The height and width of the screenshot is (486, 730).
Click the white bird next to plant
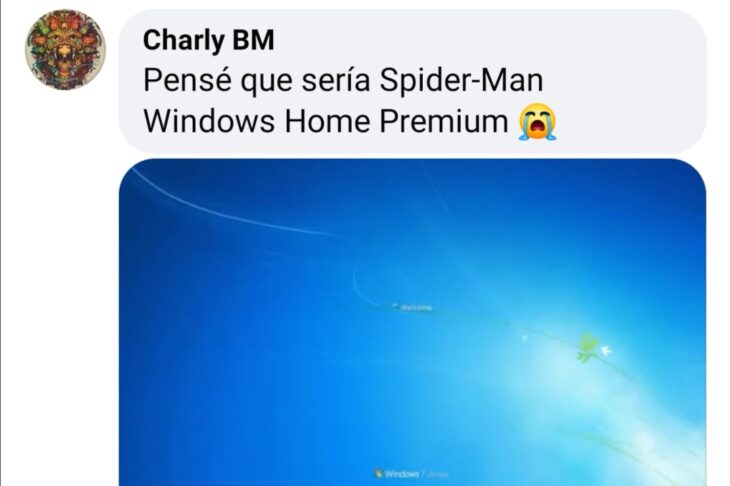[x=606, y=350]
